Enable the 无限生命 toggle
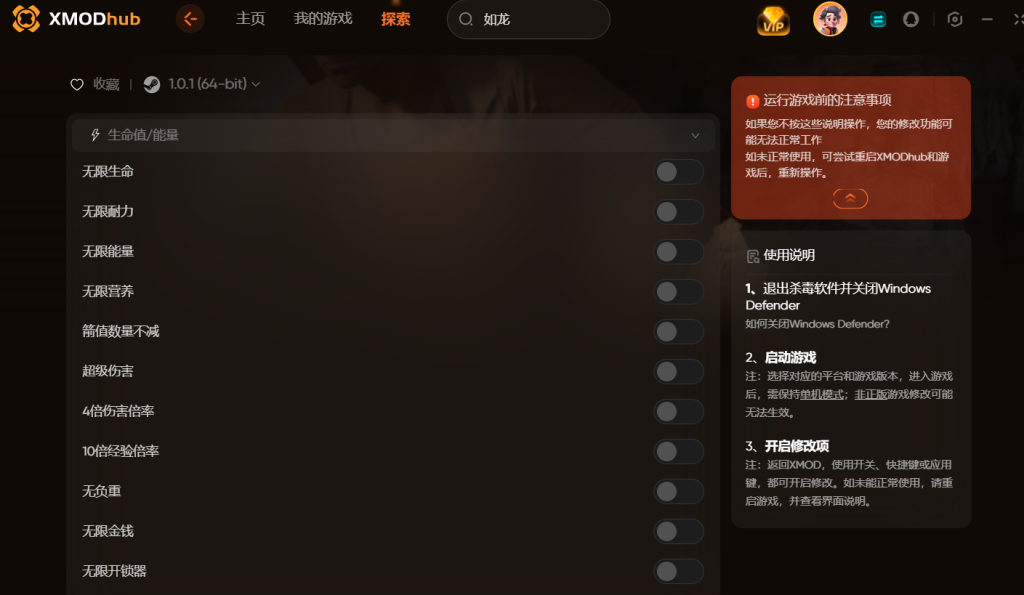 click(x=679, y=172)
